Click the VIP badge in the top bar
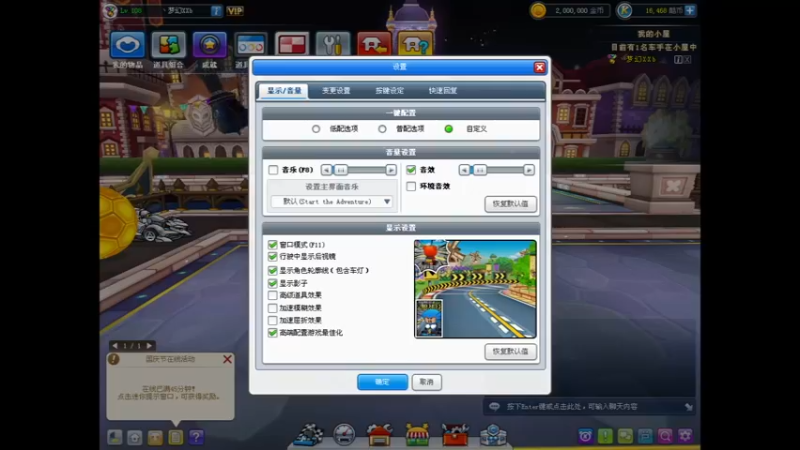800x450 pixels. 235,11
